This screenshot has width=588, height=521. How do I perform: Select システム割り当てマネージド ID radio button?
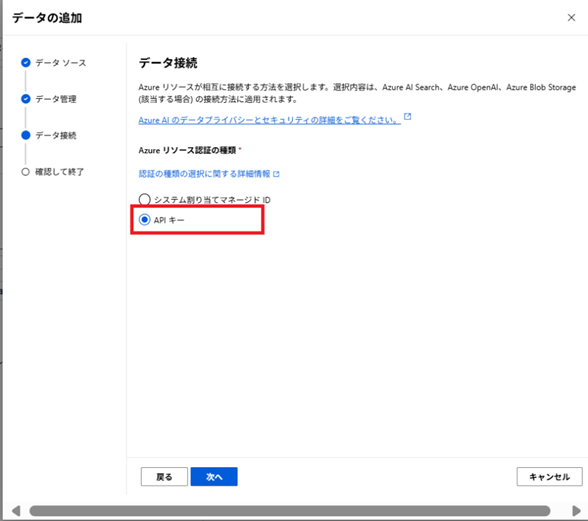pyautogui.click(x=145, y=199)
